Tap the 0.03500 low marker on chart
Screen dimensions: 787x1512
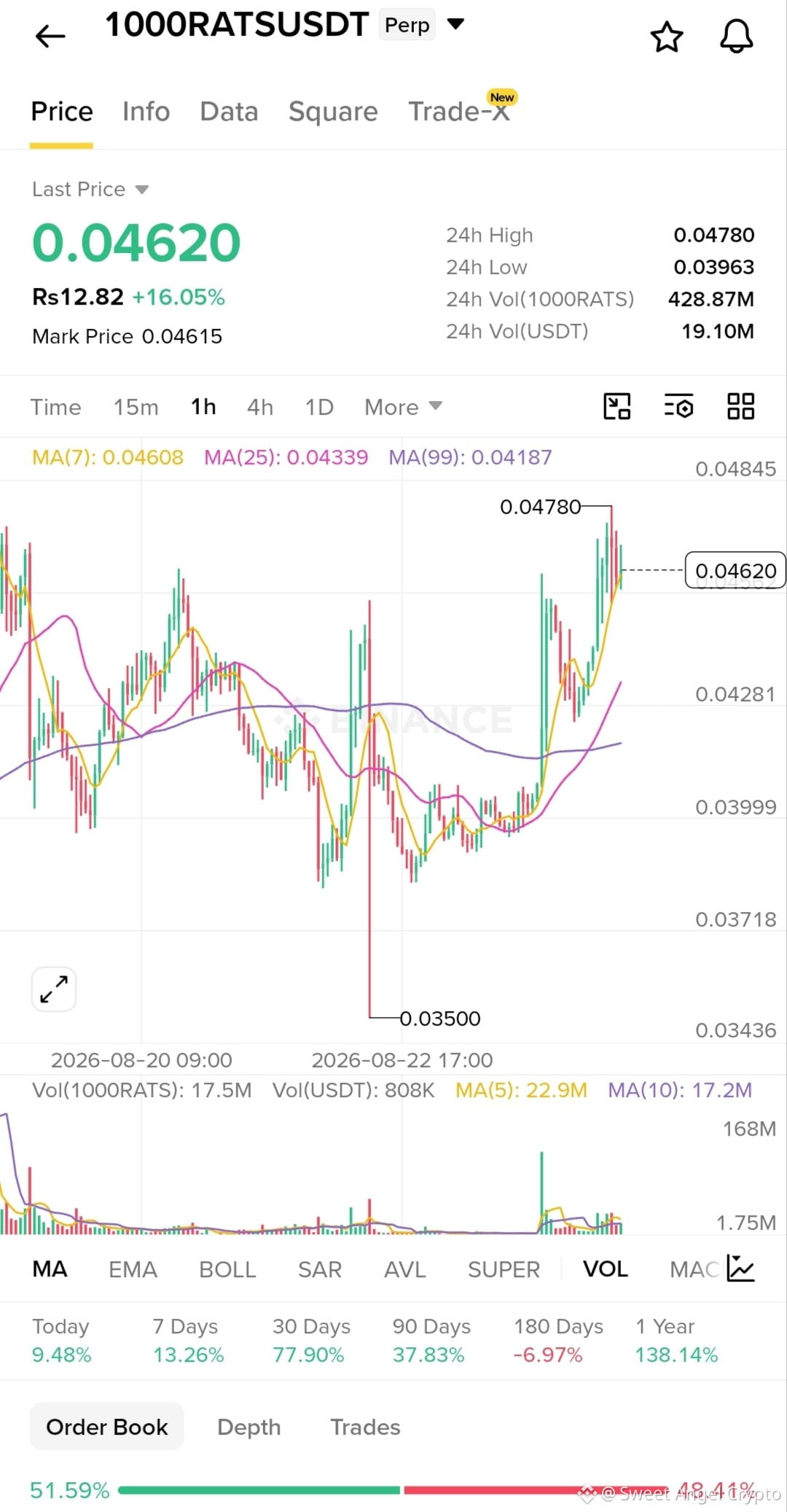pyautogui.click(x=440, y=1018)
